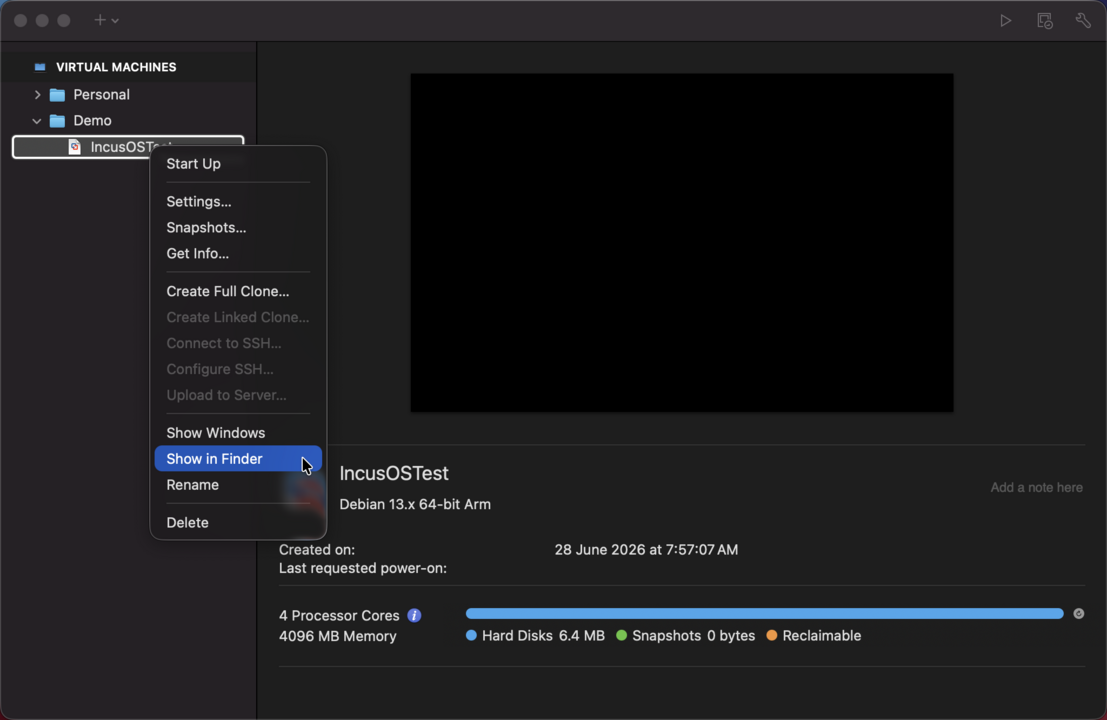Select the IncusOSTest sidebar row
The width and height of the screenshot is (1107, 720).
128,147
